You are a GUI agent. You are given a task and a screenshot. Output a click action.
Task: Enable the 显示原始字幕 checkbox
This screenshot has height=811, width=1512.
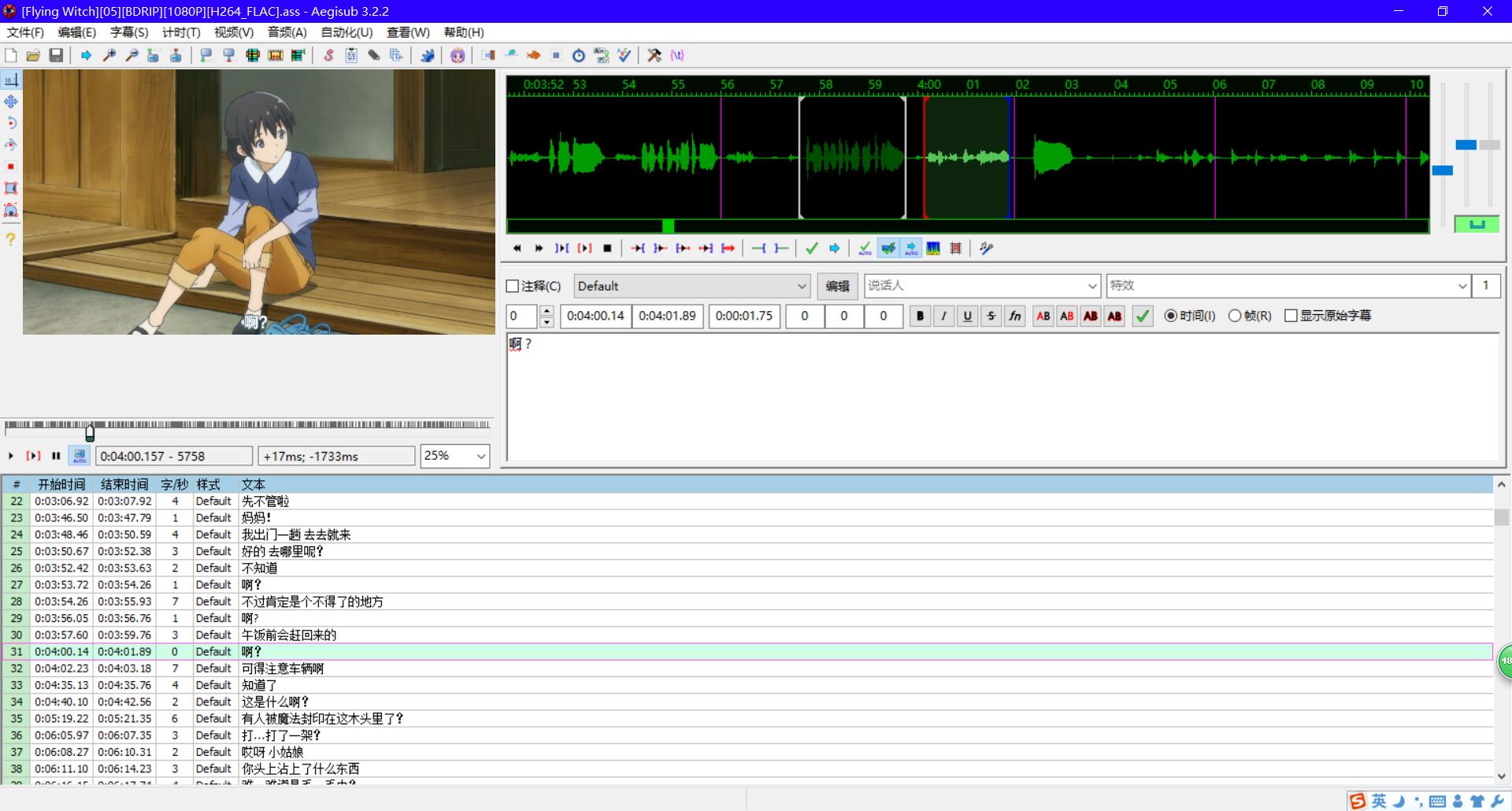pos(1291,316)
